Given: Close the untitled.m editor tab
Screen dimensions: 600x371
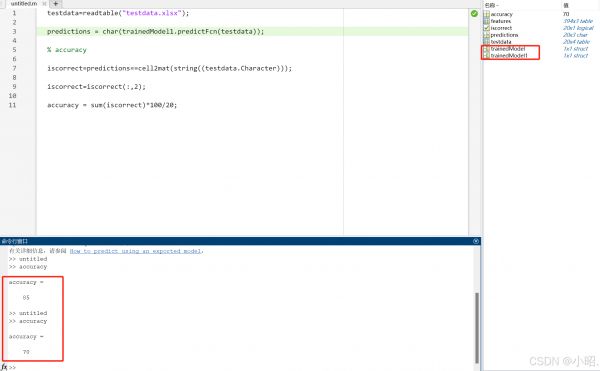Looking at the screenshot, I should [44, 3].
